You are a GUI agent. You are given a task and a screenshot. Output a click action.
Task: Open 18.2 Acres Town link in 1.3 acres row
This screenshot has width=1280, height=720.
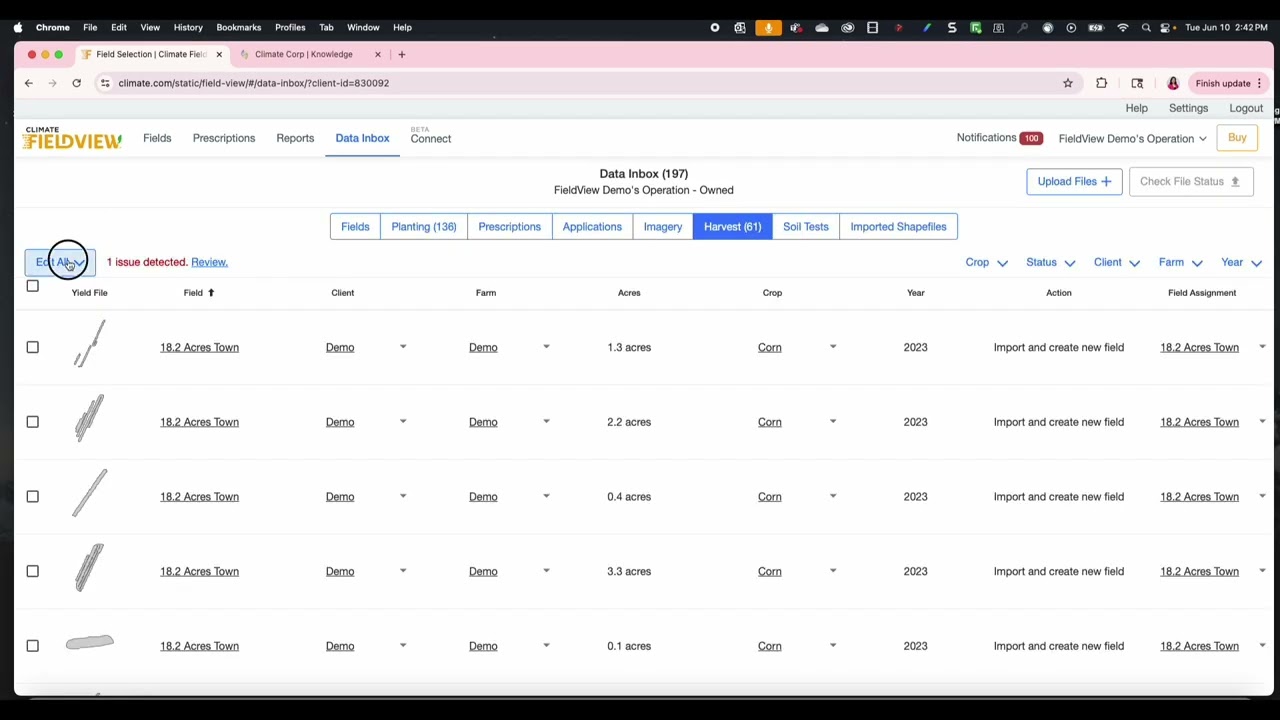click(x=199, y=347)
